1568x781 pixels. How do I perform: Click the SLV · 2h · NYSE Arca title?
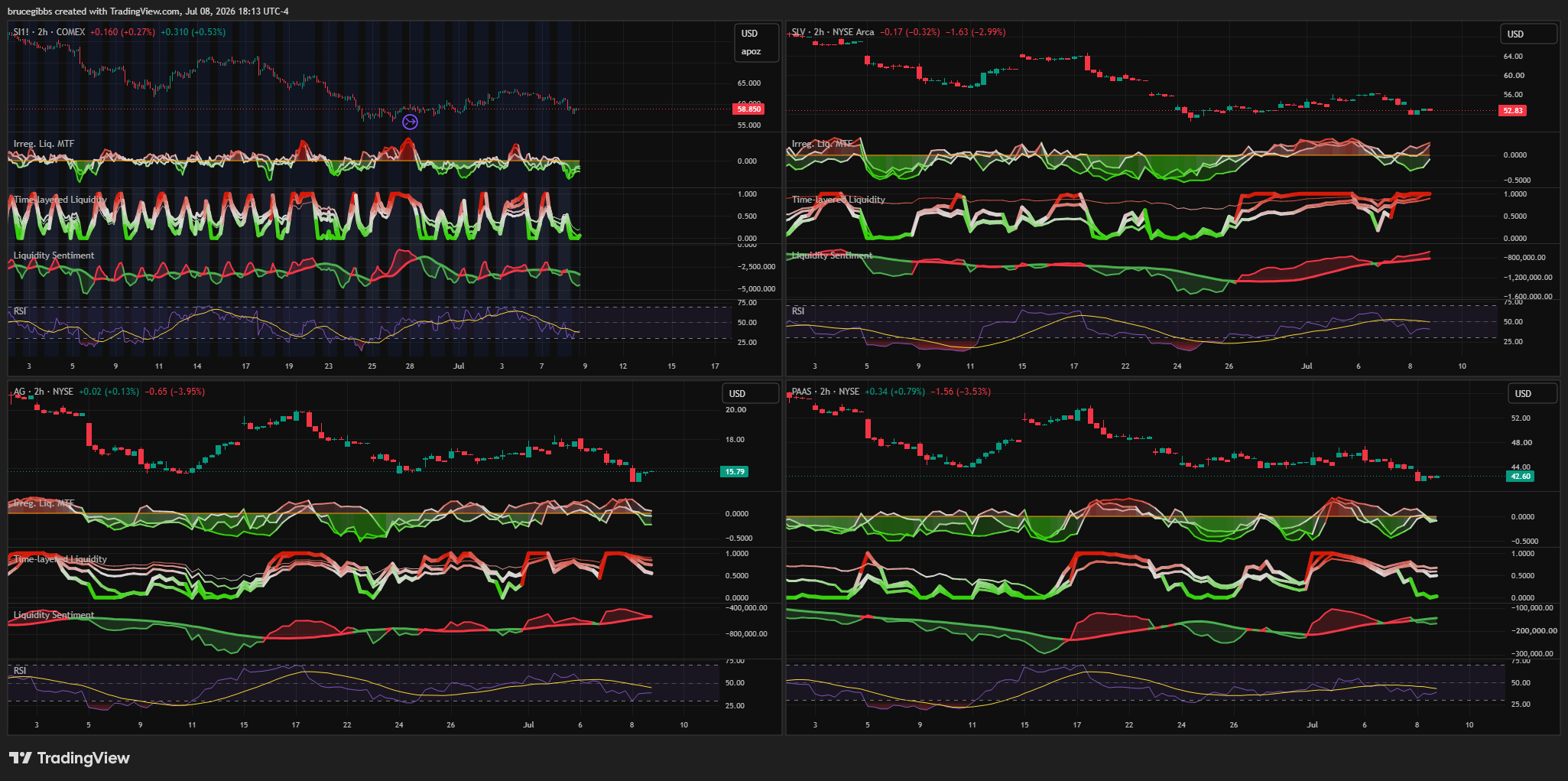click(x=833, y=32)
